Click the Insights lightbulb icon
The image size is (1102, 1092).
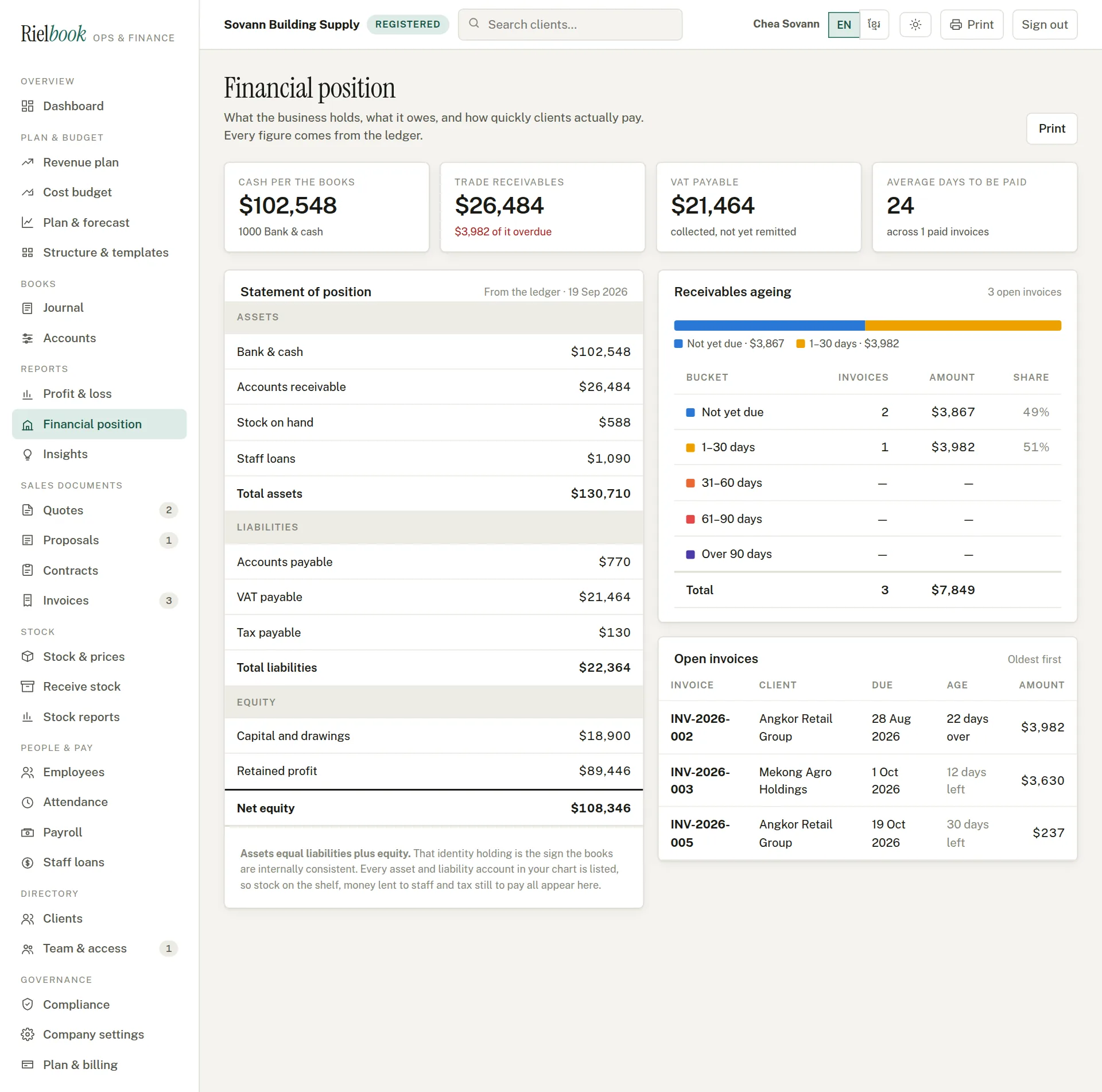pyautogui.click(x=28, y=454)
